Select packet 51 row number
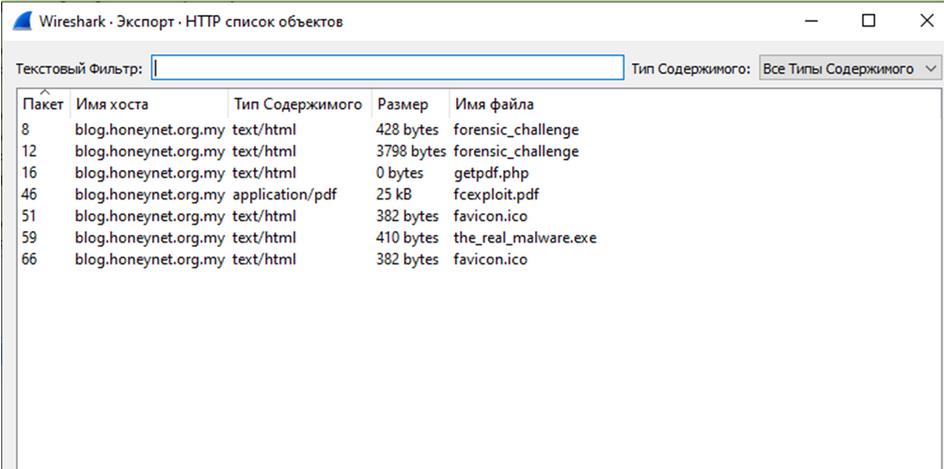This screenshot has width=944, height=469. click(28, 216)
